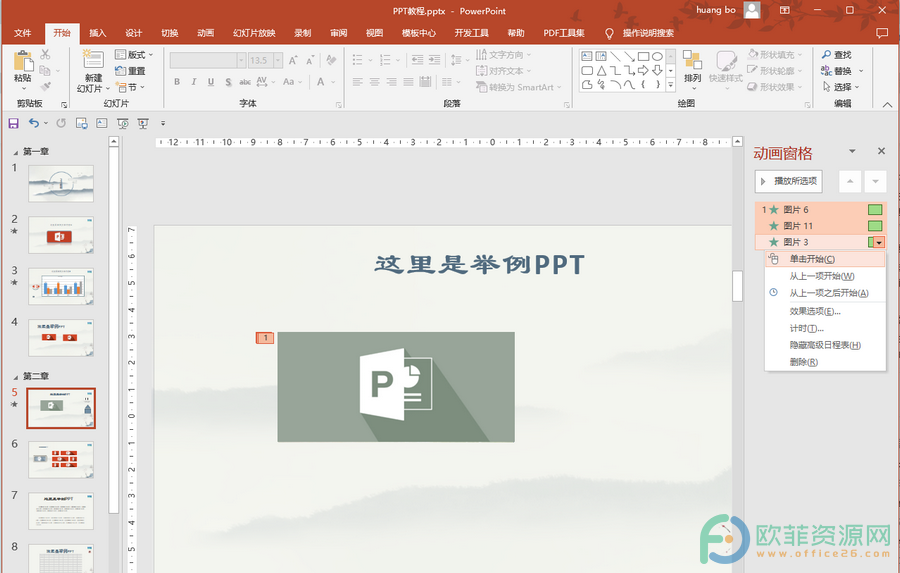Select 效果选项 in the menu
Image resolution: width=900 pixels, height=573 pixels.
point(825,311)
